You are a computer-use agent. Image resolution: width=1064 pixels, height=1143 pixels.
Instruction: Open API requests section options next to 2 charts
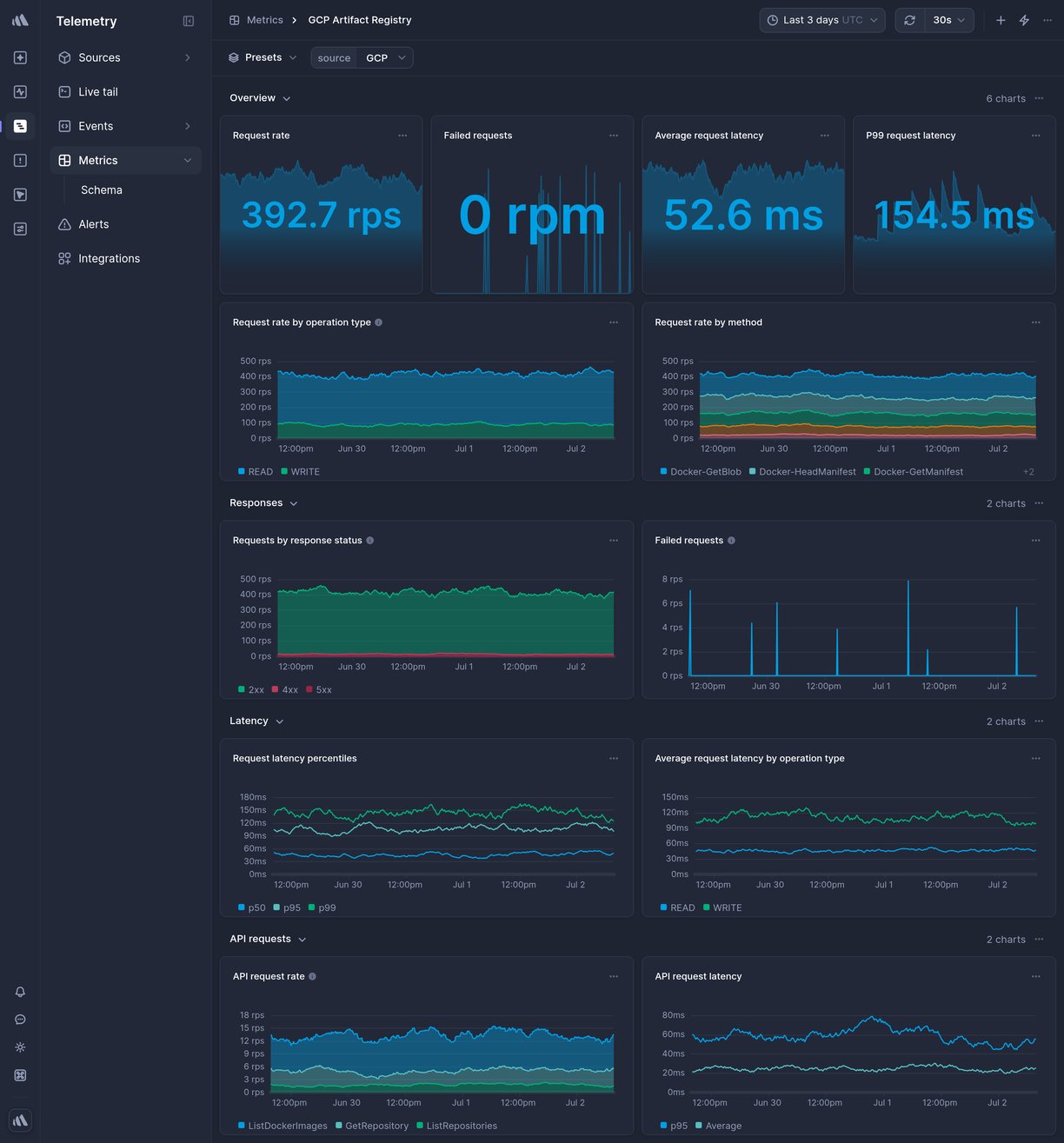point(1039,940)
